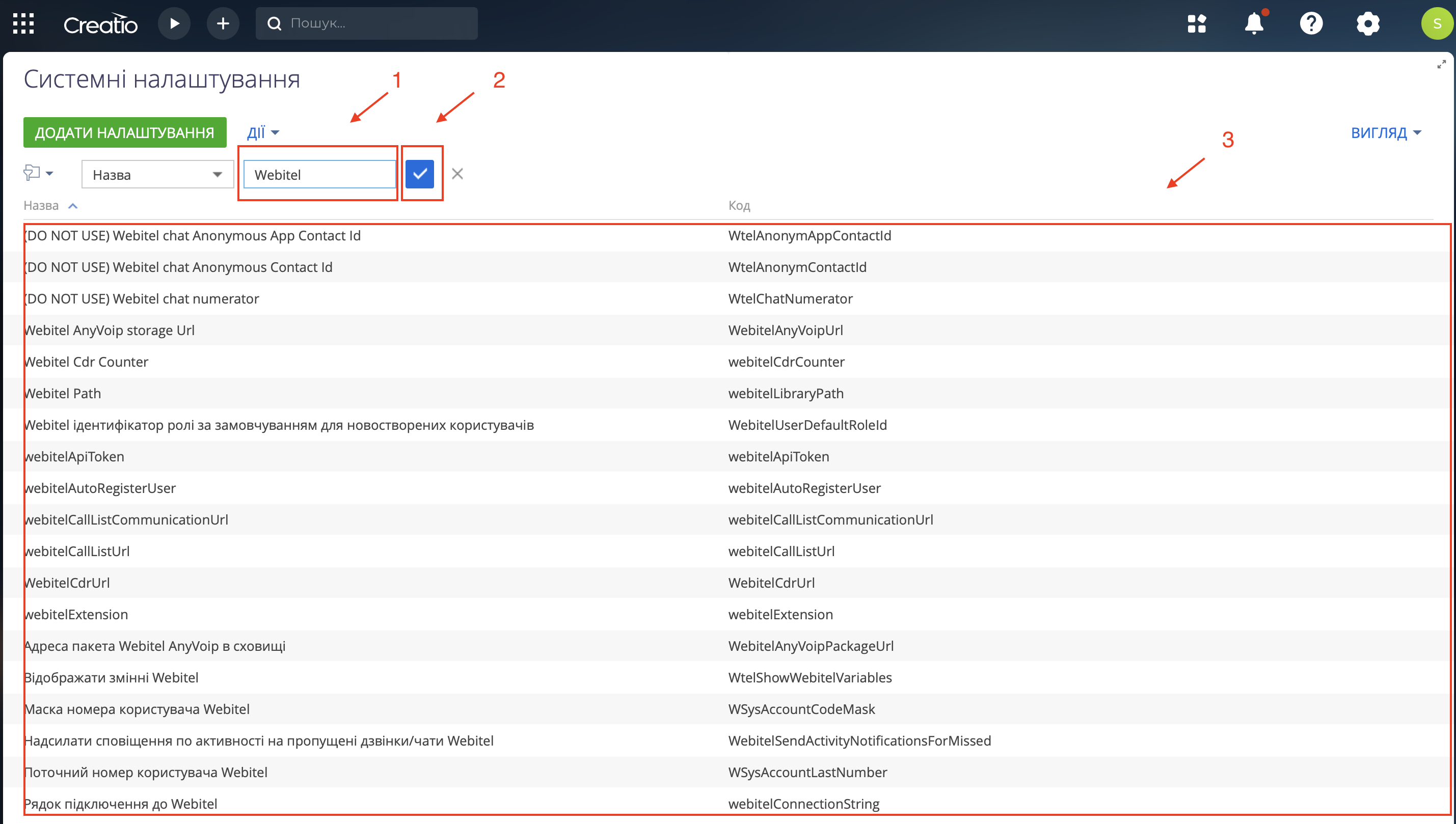The width and height of the screenshot is (1456, 824).
Task: Open Рядок підключення до Webitel setting
Action: [121, 804]
